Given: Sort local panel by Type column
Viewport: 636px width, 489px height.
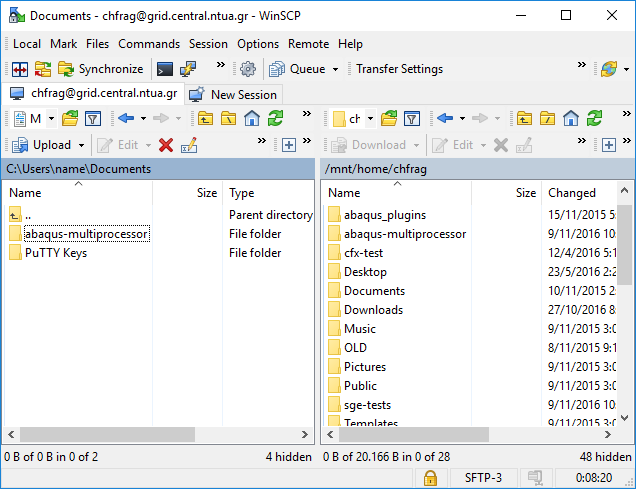Looking at the screenshot, I should click(268, 193).
